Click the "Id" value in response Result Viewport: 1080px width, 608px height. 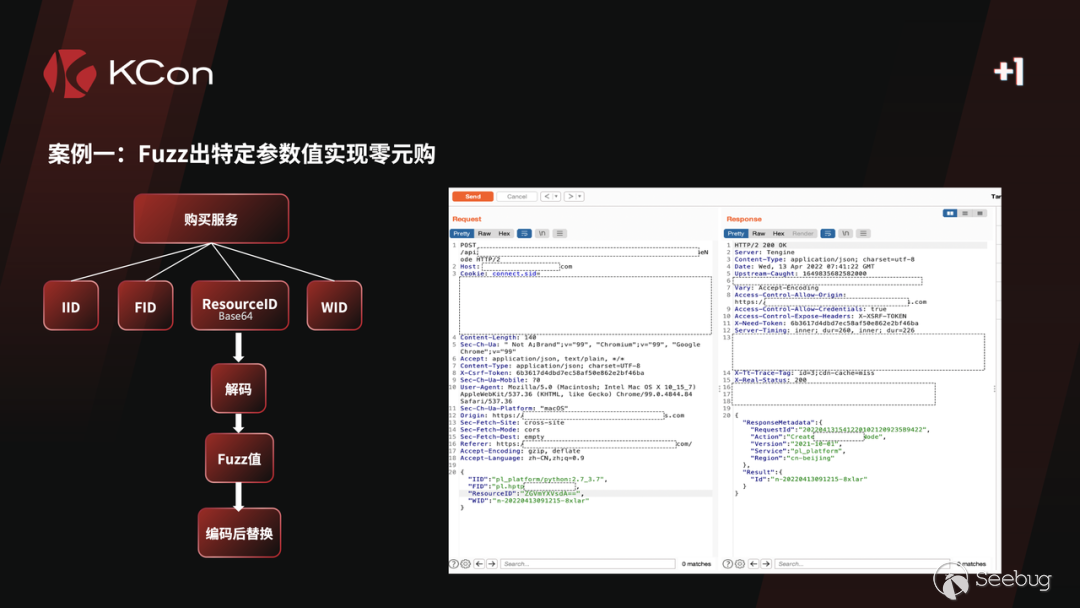(x=818, y=479)
